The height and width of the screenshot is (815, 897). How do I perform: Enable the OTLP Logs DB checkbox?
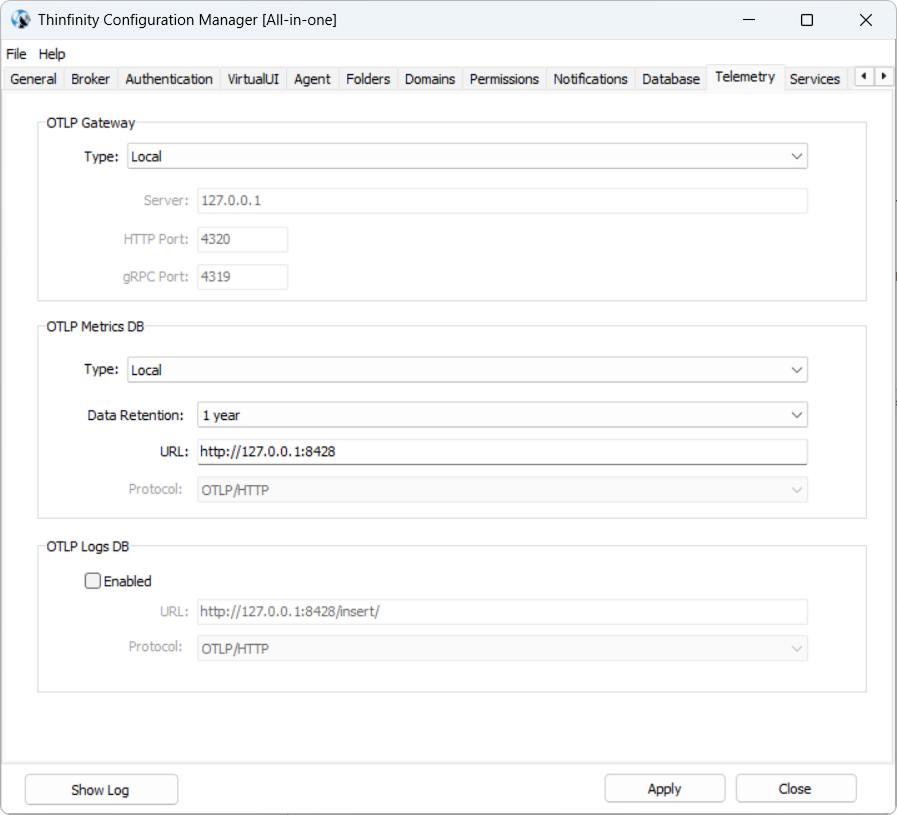(93, 581)
